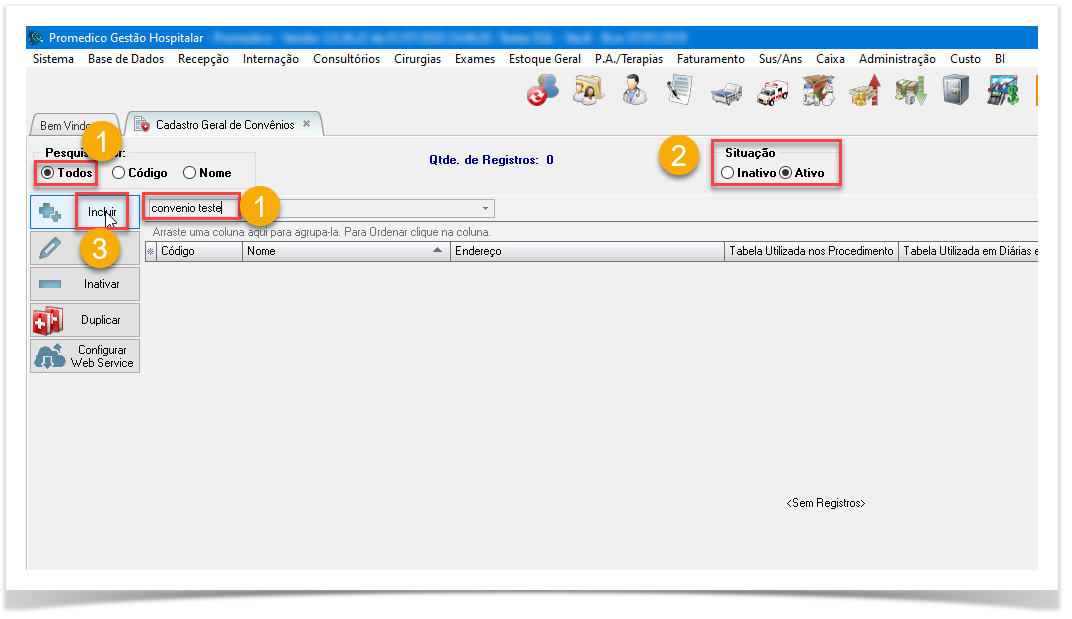The width and height of the screenshot is (1072, 619).
Task: Click the document with pen icon
Action: click(x=680, y=91)
